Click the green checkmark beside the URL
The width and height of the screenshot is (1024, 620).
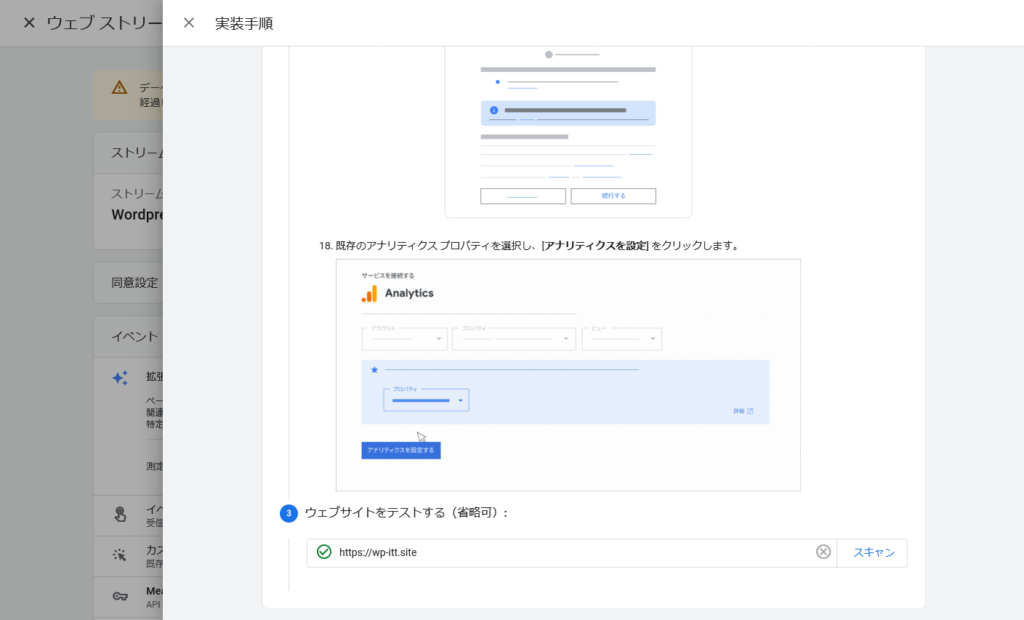[324, 552]
